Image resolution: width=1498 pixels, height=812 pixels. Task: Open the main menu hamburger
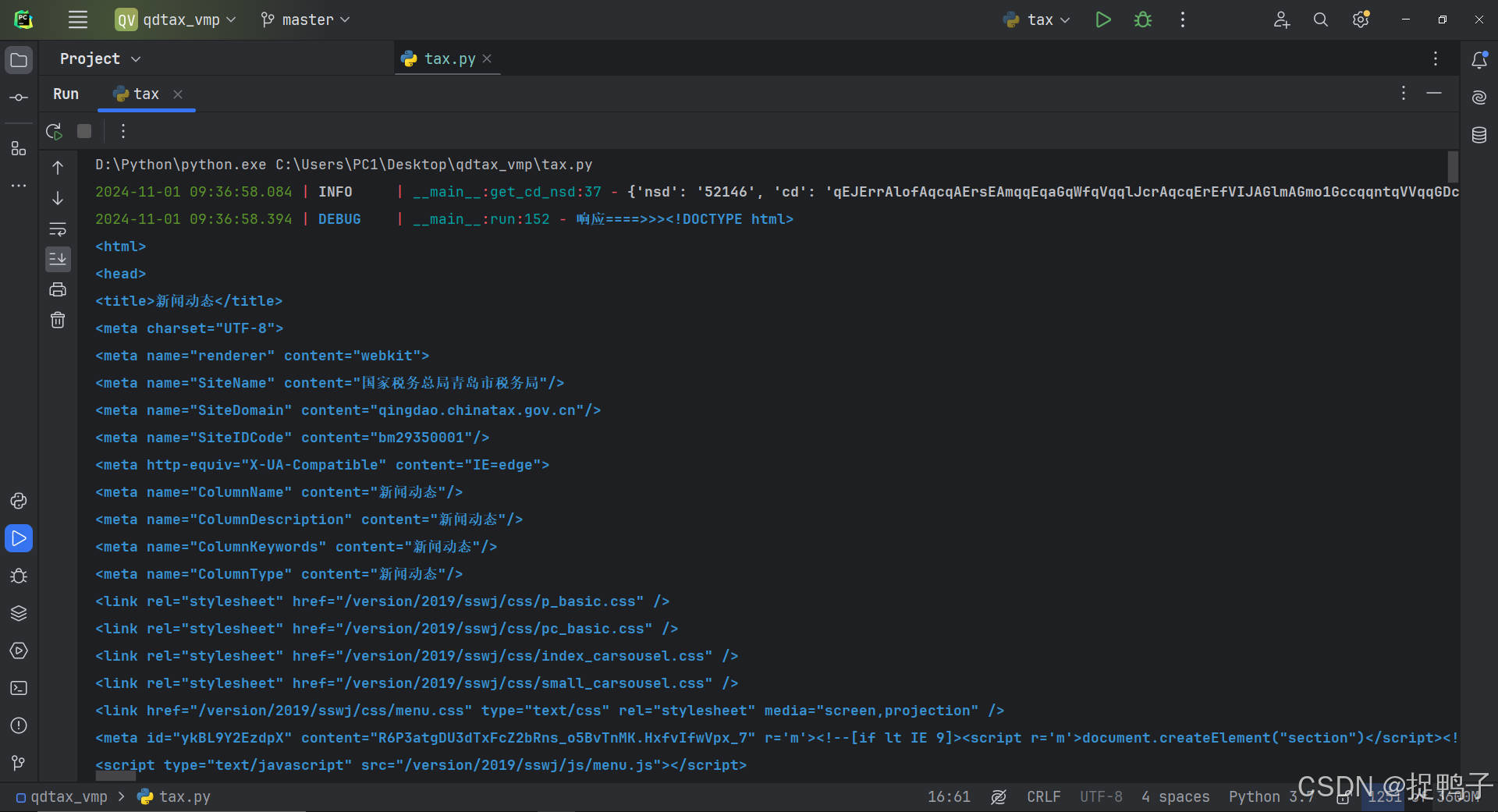pos(78,20)
